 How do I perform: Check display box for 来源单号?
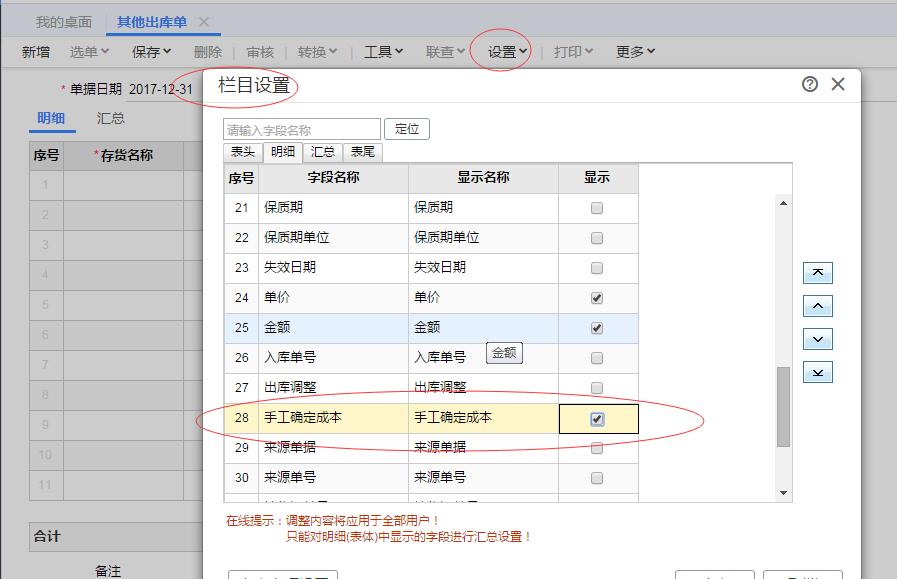coord(597,478)
